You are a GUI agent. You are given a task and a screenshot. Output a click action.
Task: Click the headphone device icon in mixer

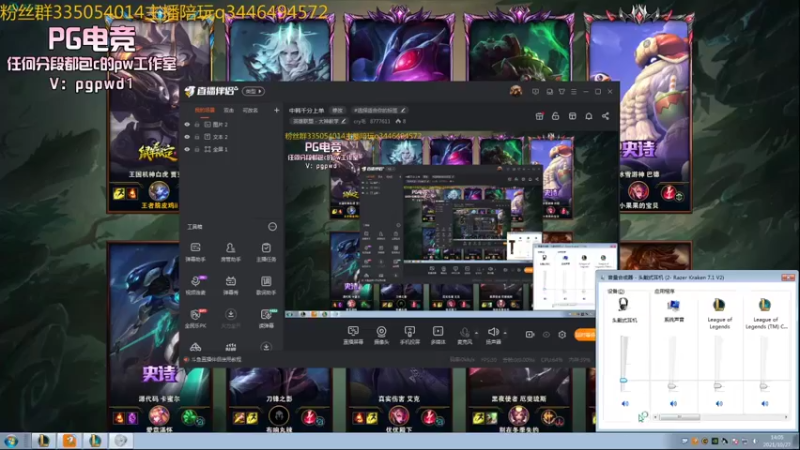coord(623,305)
